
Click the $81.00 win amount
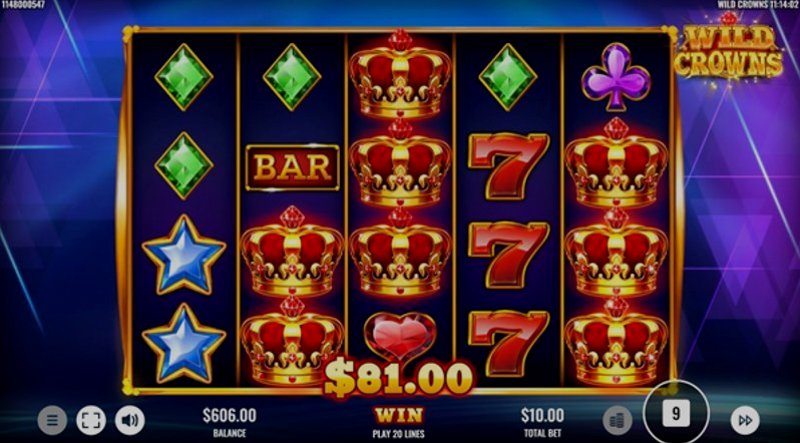coord(398,379)
